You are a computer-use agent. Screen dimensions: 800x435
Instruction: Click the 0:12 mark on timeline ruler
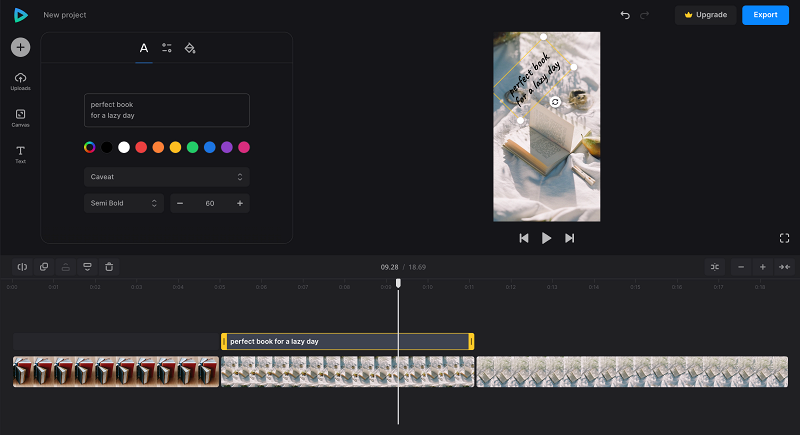click(511, 287)
